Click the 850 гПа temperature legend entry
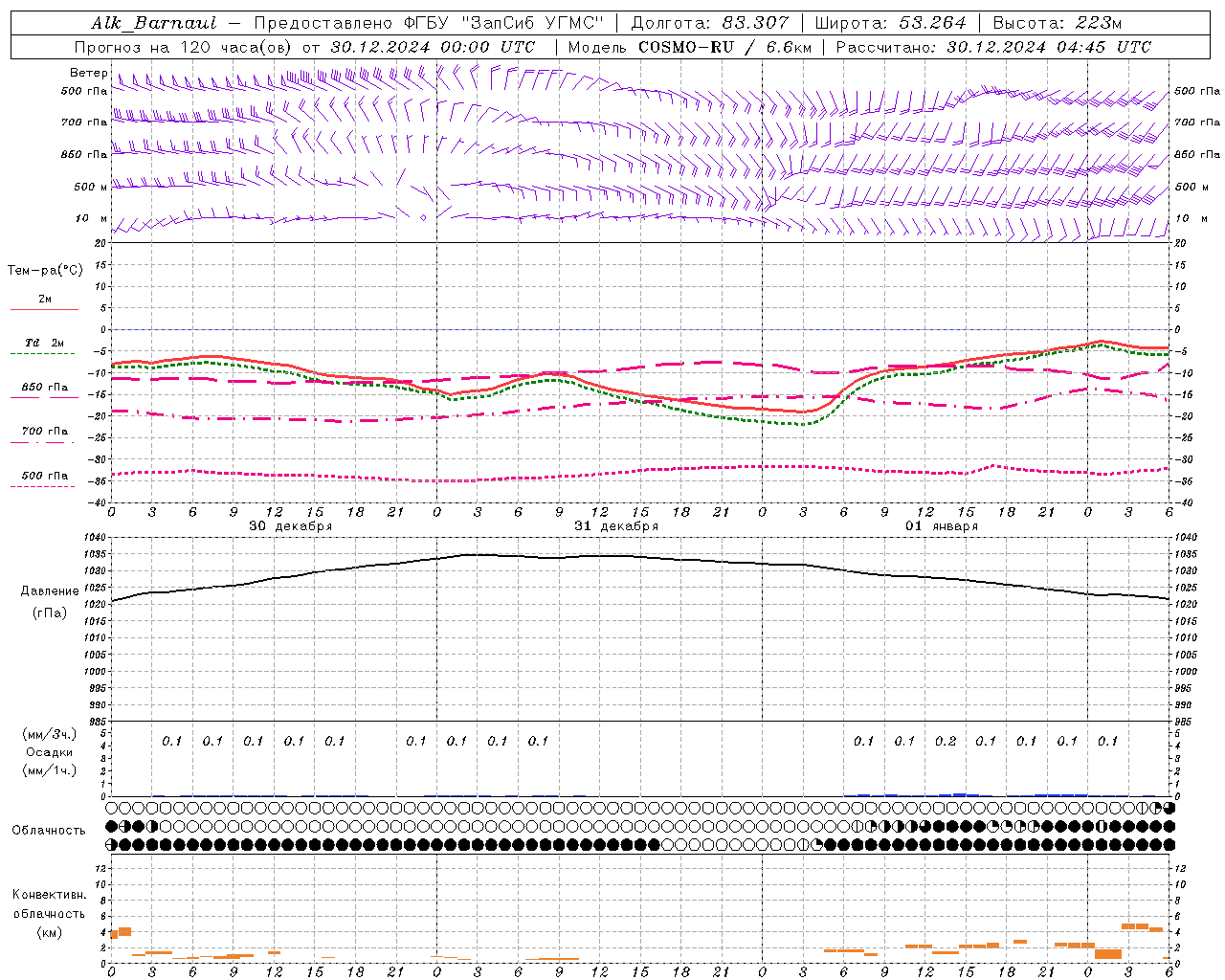This screenshot has width=1225, height=980. pos(44,388)
